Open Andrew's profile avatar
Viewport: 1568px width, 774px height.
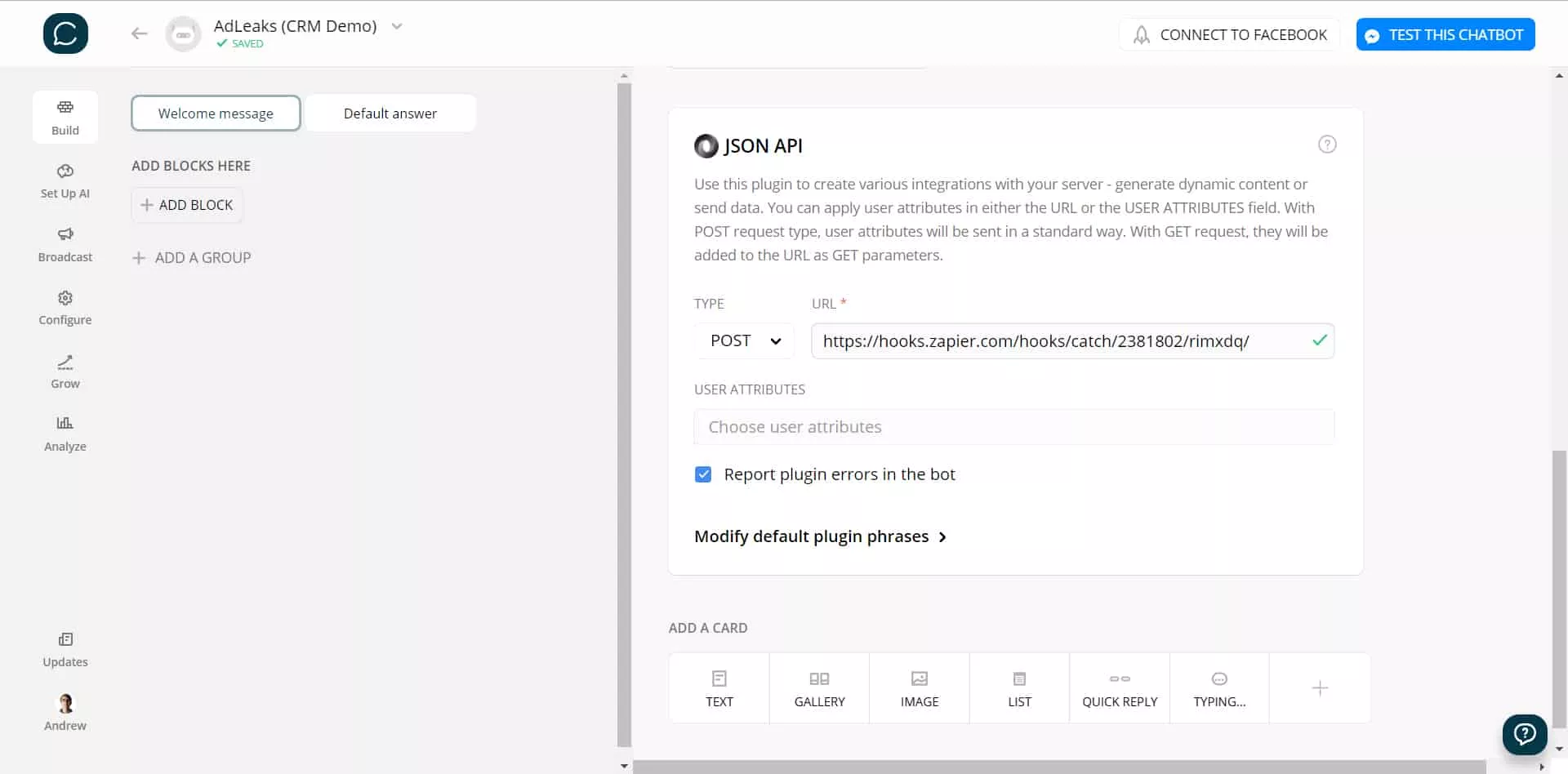tap(65, 704)
